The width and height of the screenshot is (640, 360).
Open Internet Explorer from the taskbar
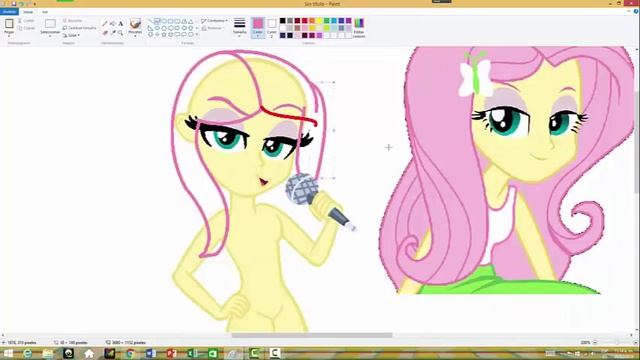[x=28, y=353]
